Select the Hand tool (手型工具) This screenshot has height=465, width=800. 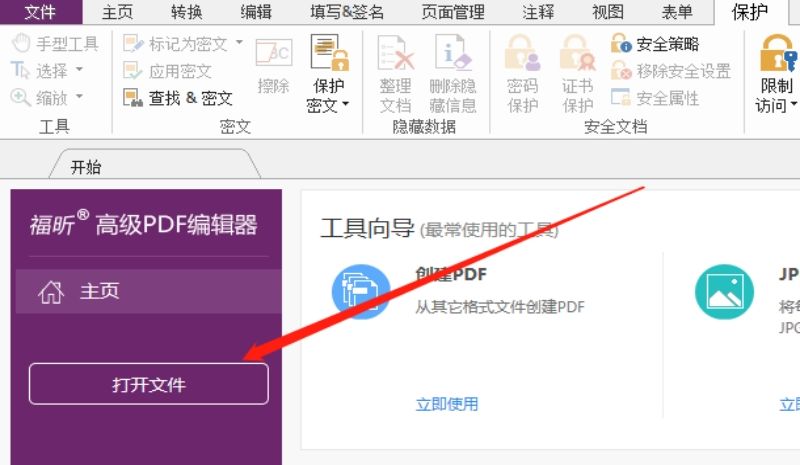tap(55, 43)
